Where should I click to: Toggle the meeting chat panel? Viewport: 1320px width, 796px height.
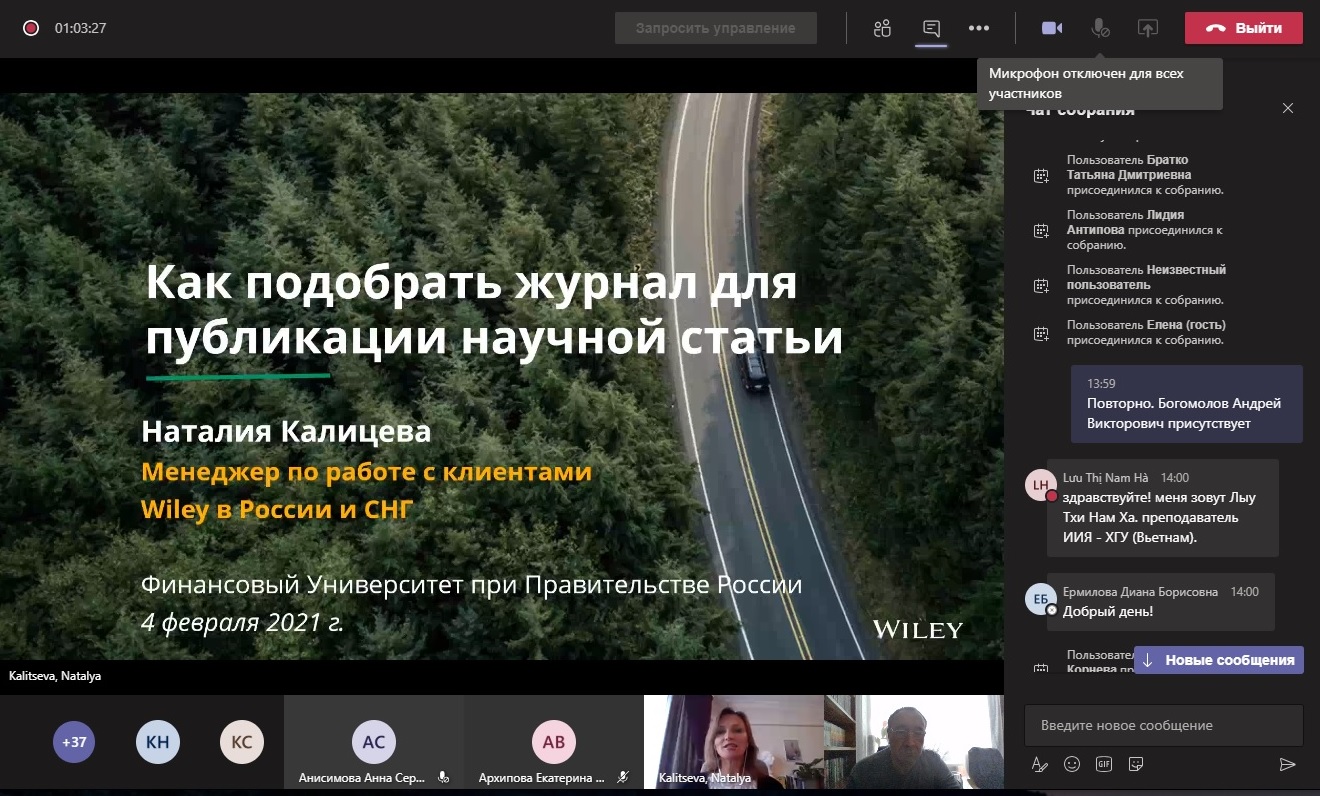coord(931,28)
